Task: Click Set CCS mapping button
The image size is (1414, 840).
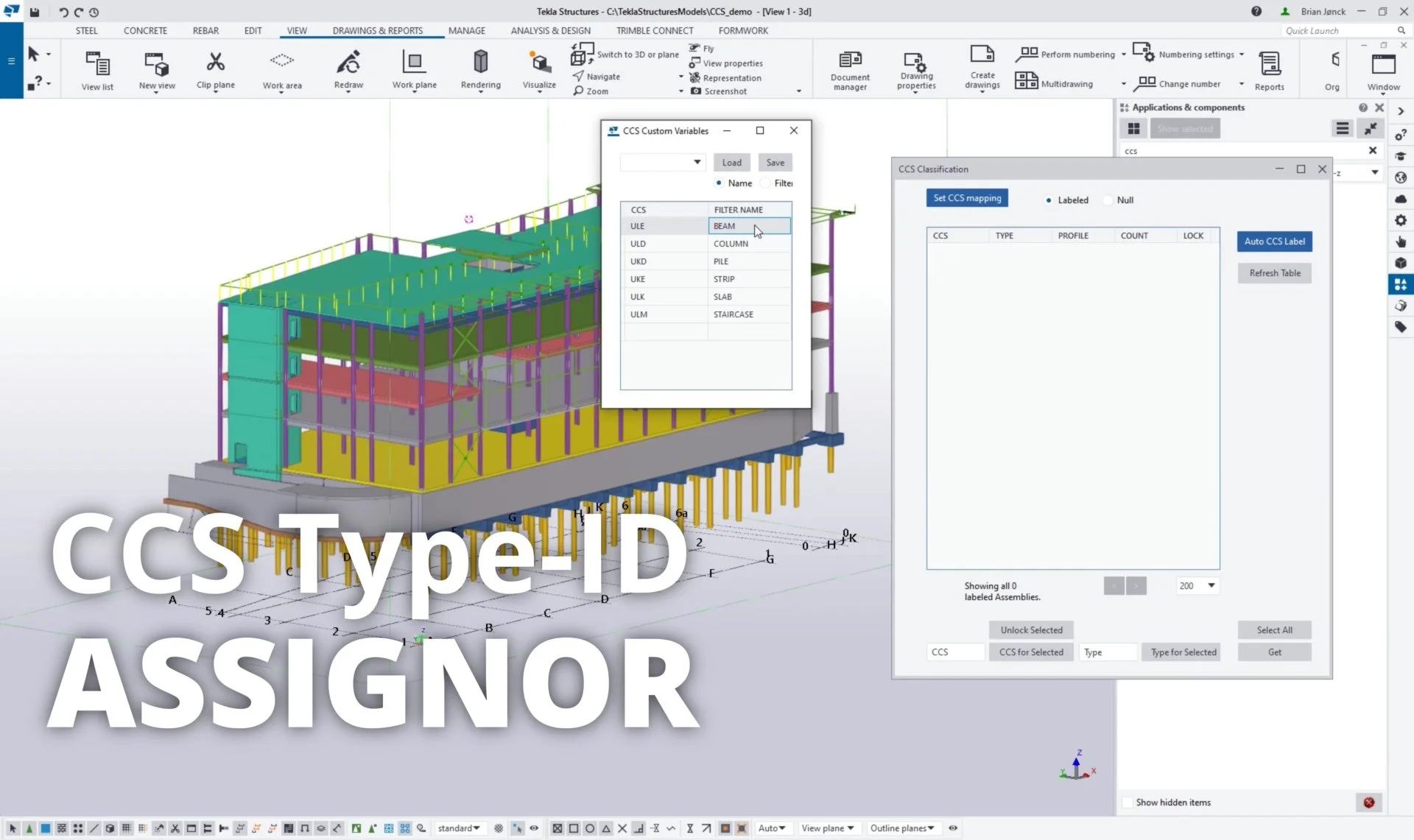Action: tap(967, 198)
